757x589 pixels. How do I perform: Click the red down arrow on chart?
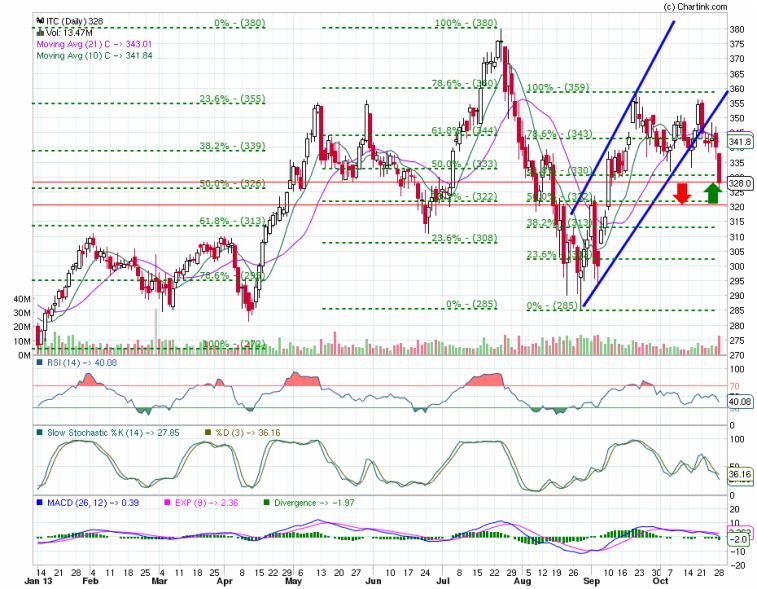point(682,193)
